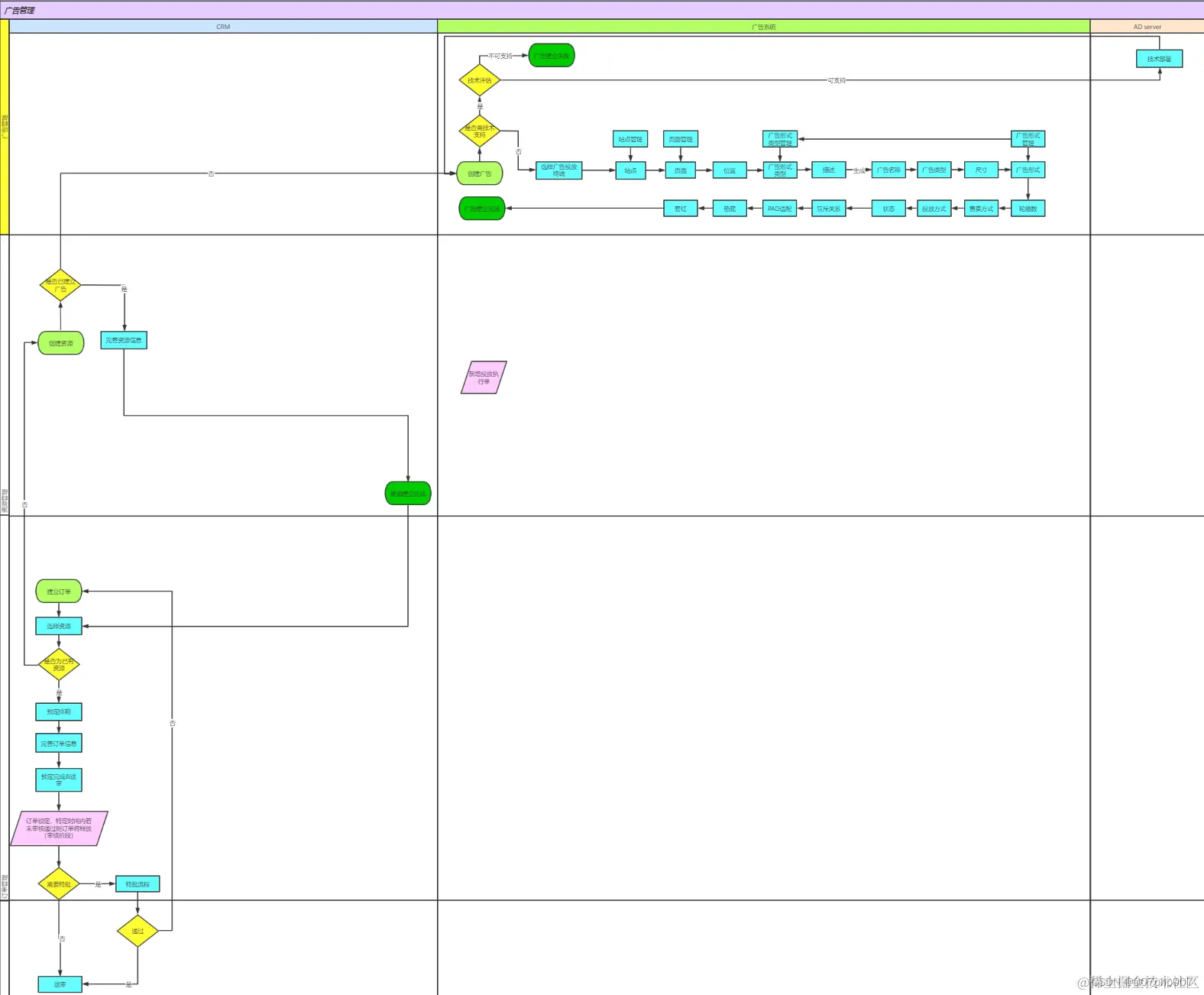Click the 是否为已有资源 diamond
The width and height of the screenshot is (1204, 995).
click(59, 665)
